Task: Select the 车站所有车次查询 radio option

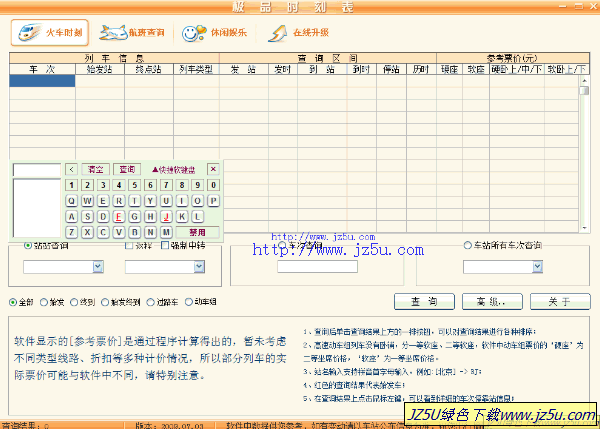Action: coord(467,245)
